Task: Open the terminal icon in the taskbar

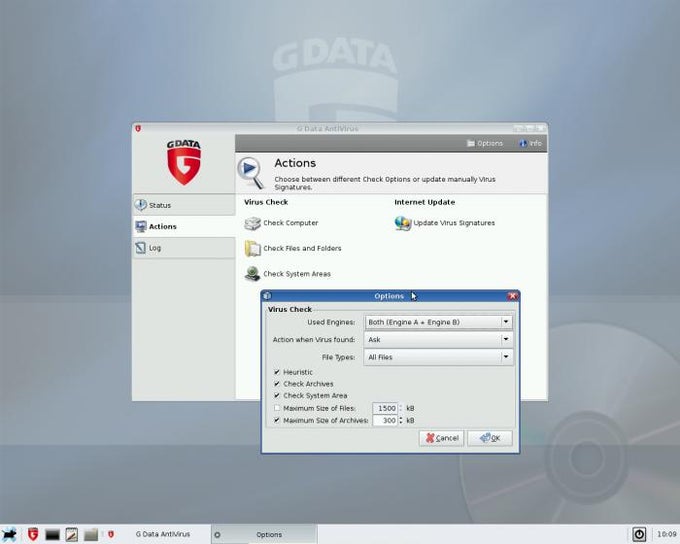Action: [x=52, y=534]
